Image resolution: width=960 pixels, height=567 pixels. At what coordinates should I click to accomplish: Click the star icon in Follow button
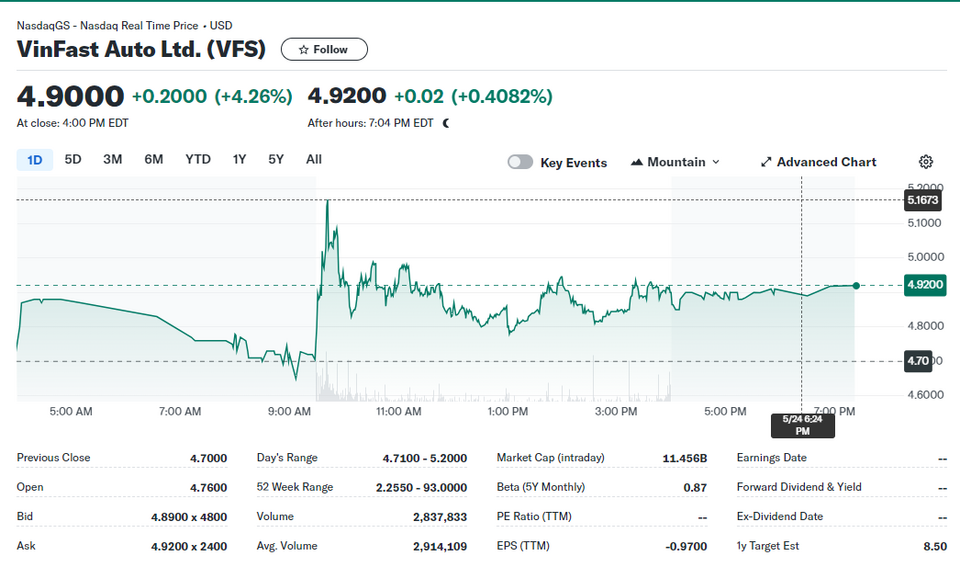pyautogui.click(x=304, y=50)
